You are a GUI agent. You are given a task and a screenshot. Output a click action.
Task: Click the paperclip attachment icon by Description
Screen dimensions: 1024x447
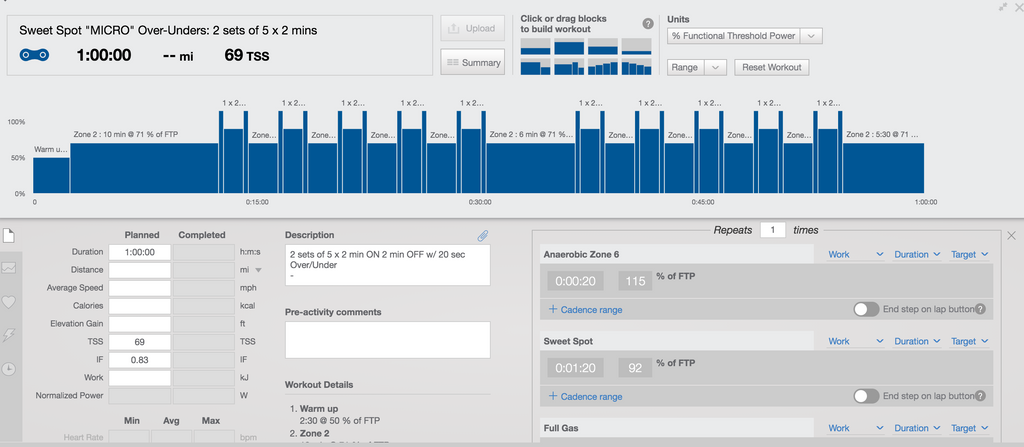pyautogui.click(x=483, y=236)
